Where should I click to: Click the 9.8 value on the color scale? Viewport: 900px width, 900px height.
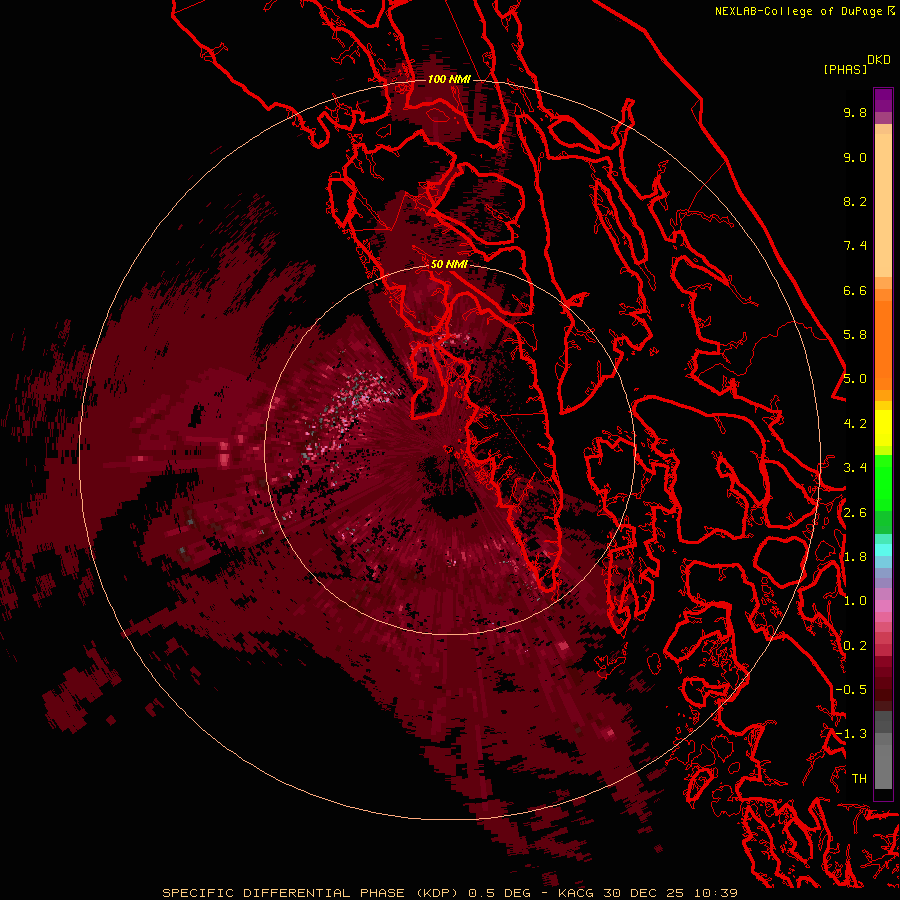pyautogui.click(x=855, y=112)
